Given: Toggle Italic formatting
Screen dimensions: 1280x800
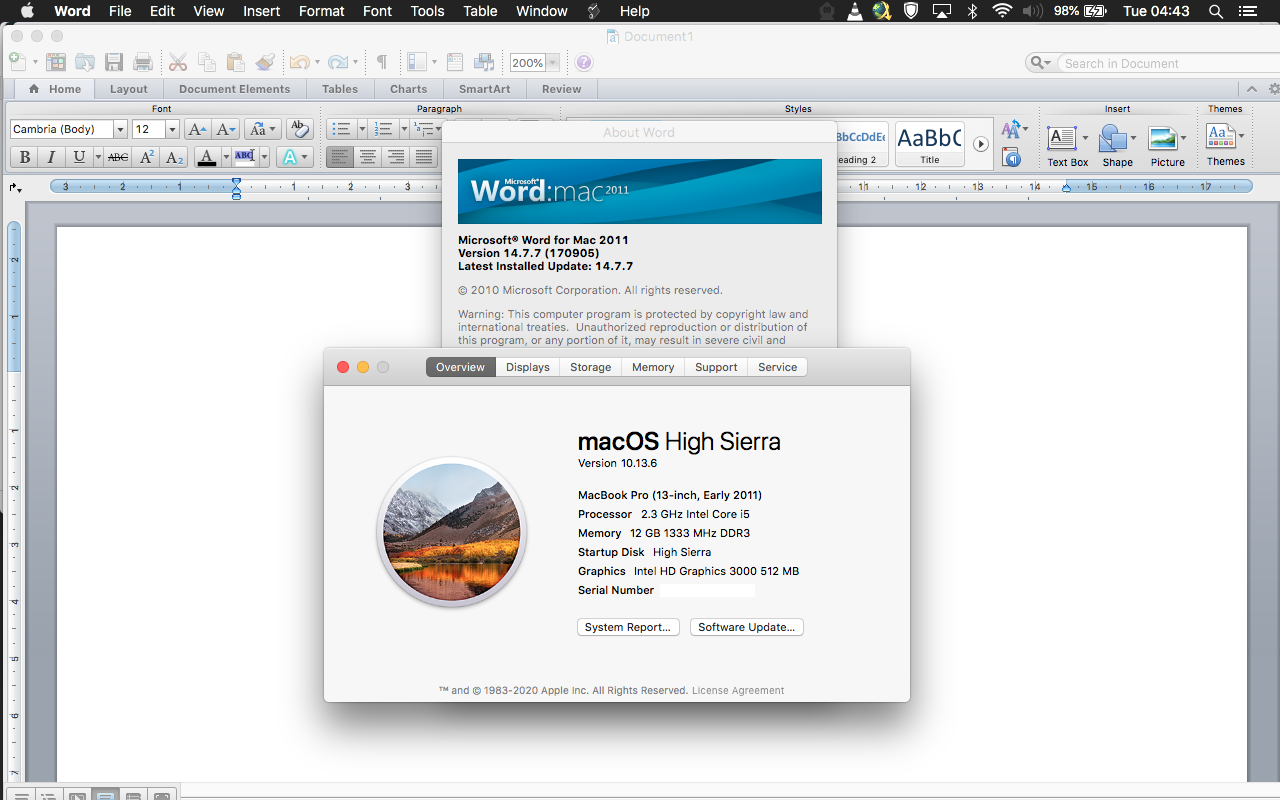Looking at the screenshot, I should point(52,157).
